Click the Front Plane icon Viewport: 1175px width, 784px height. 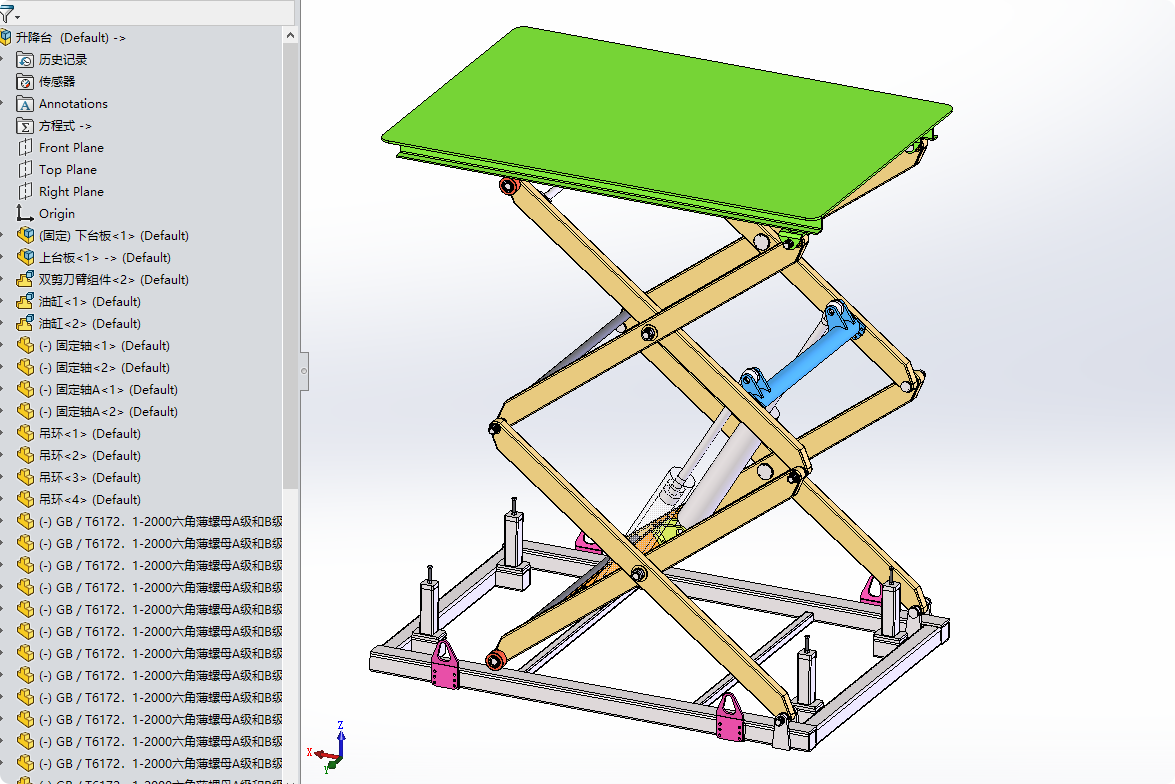25,148
